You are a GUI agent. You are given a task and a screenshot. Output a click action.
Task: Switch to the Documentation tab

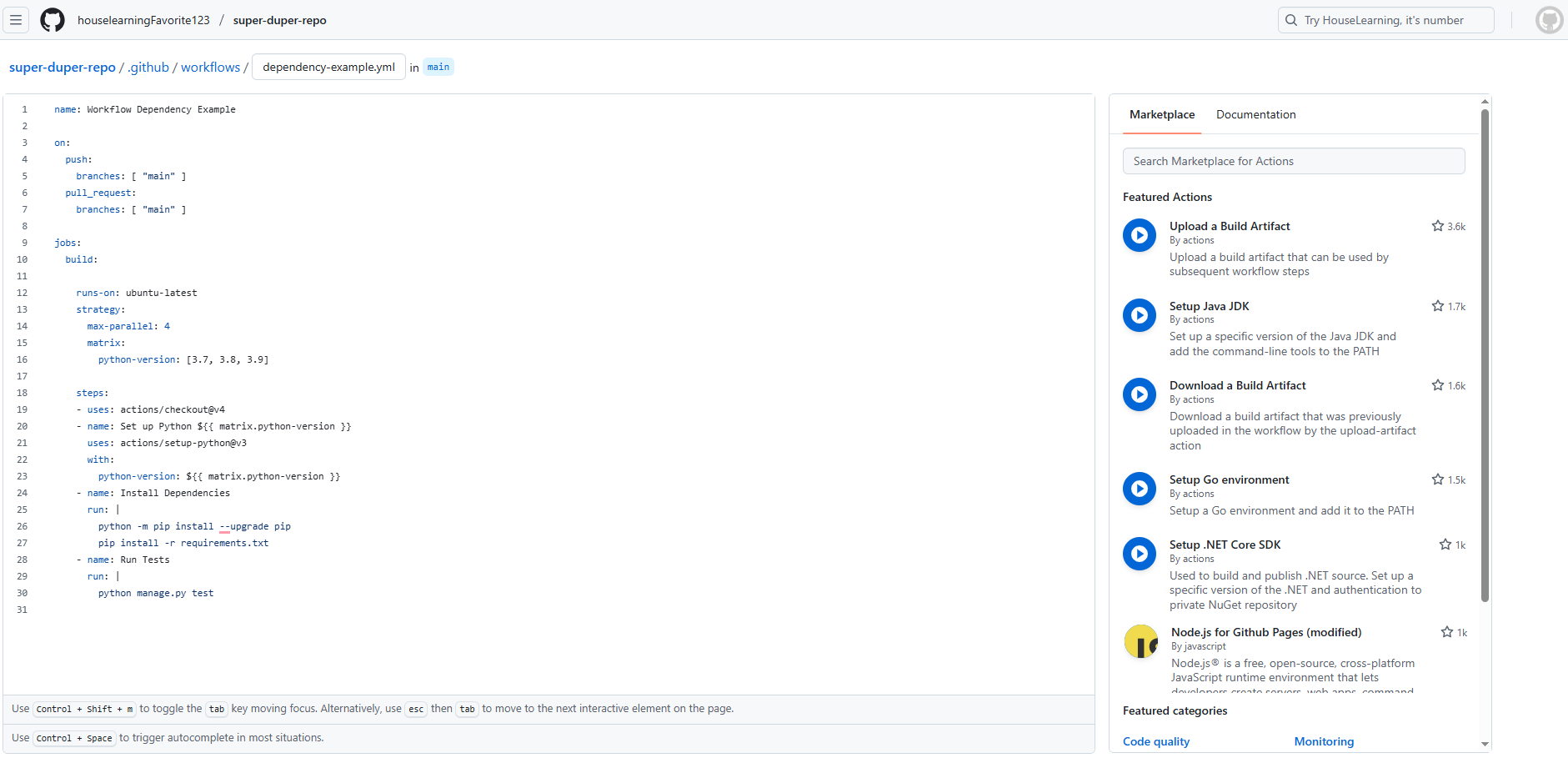coord(1255,115)
